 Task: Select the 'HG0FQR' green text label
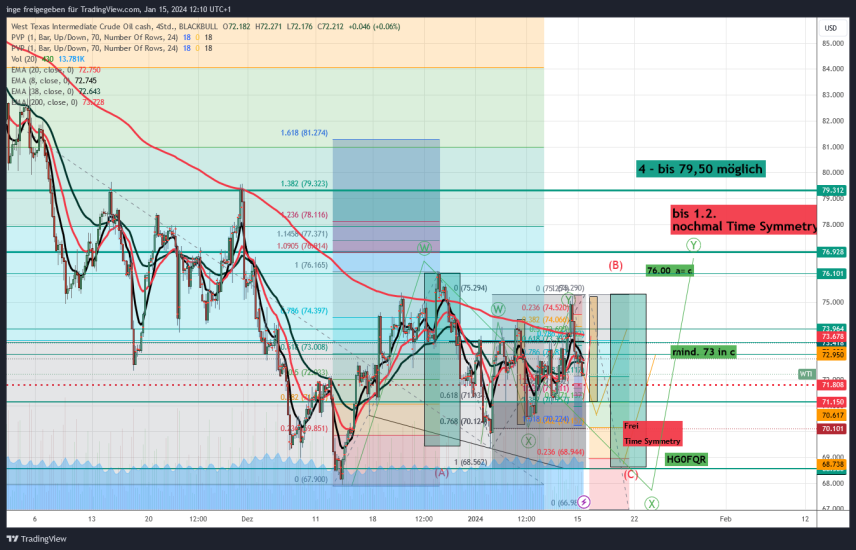(x=686, y=459)
